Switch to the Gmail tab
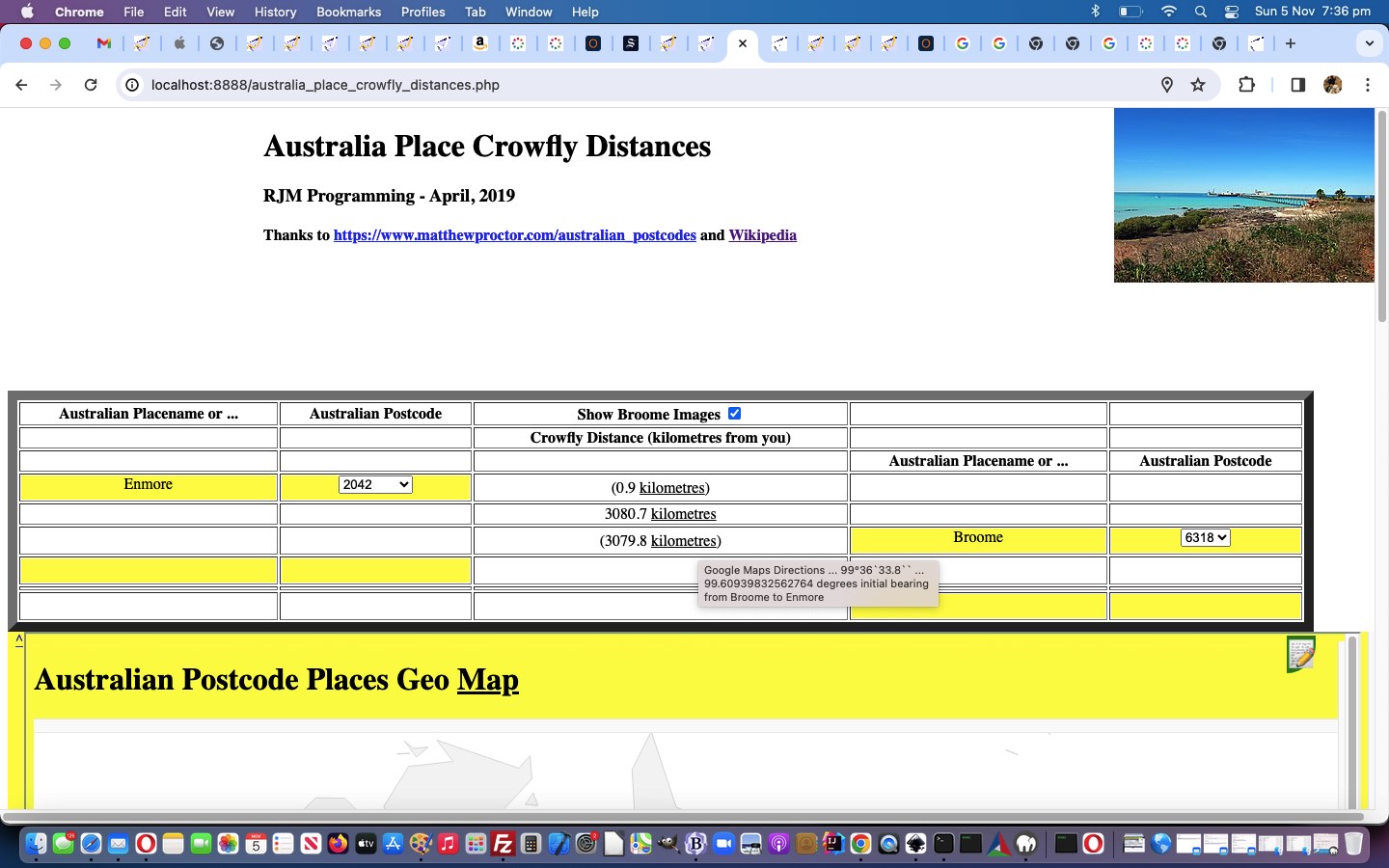Screen dimensions: 1389x868 pyautogui.click(x=104, y=43)
